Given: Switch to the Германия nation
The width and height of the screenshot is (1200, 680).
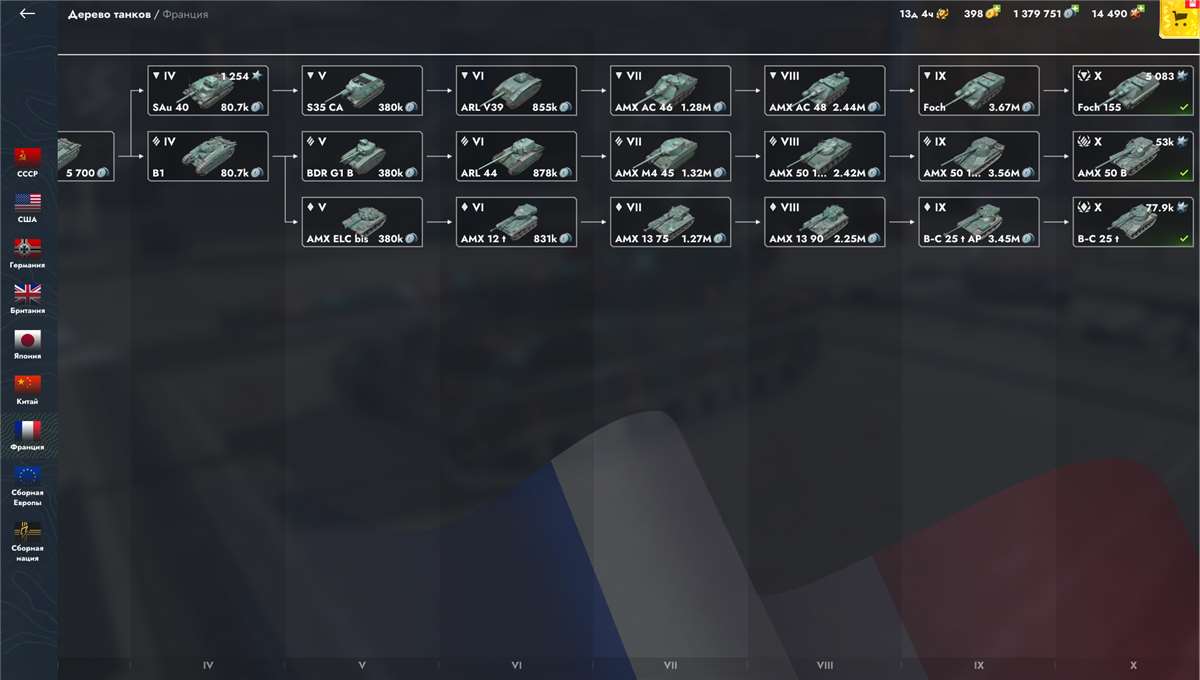Looking at the screenshot, I should coord(28,253).
